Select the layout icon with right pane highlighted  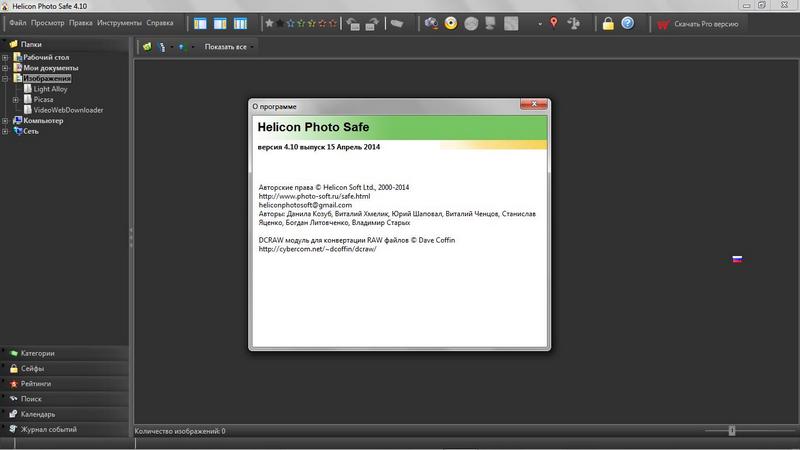(220, 23)
